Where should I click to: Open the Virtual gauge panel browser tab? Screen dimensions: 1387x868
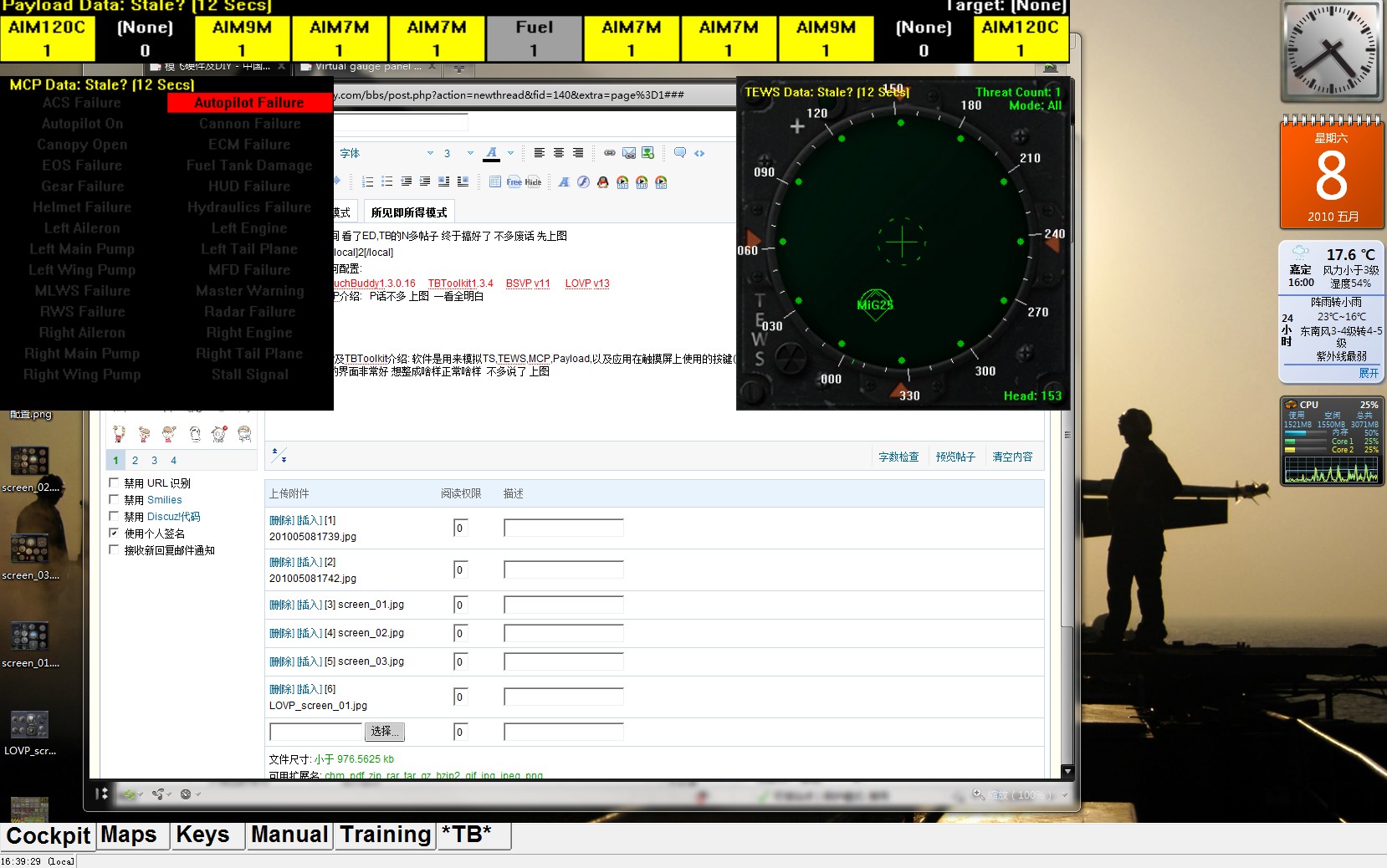368,66
